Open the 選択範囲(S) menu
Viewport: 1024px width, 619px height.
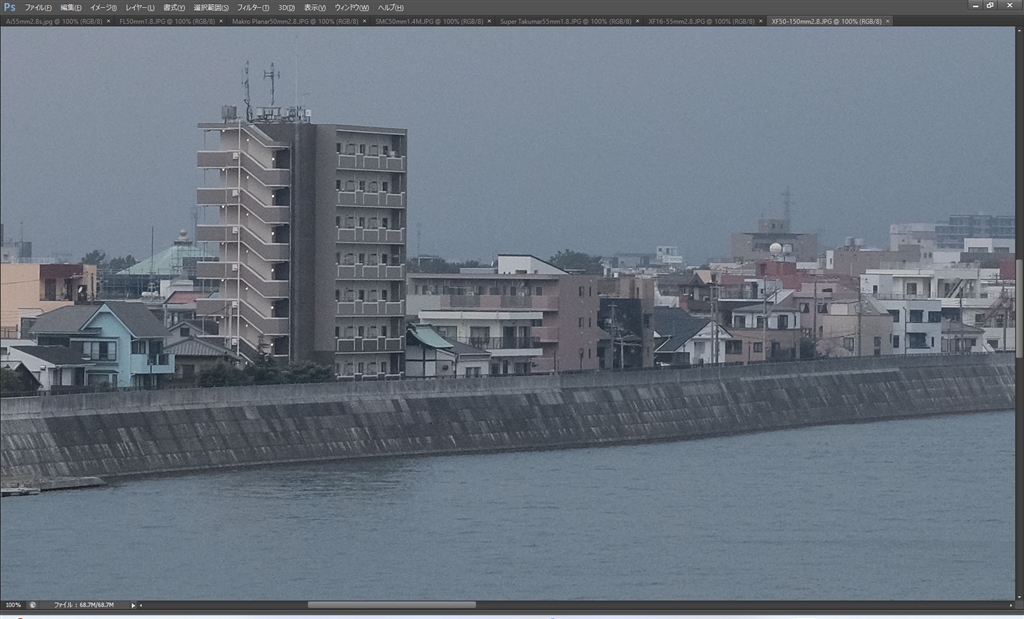pos(211,8)
